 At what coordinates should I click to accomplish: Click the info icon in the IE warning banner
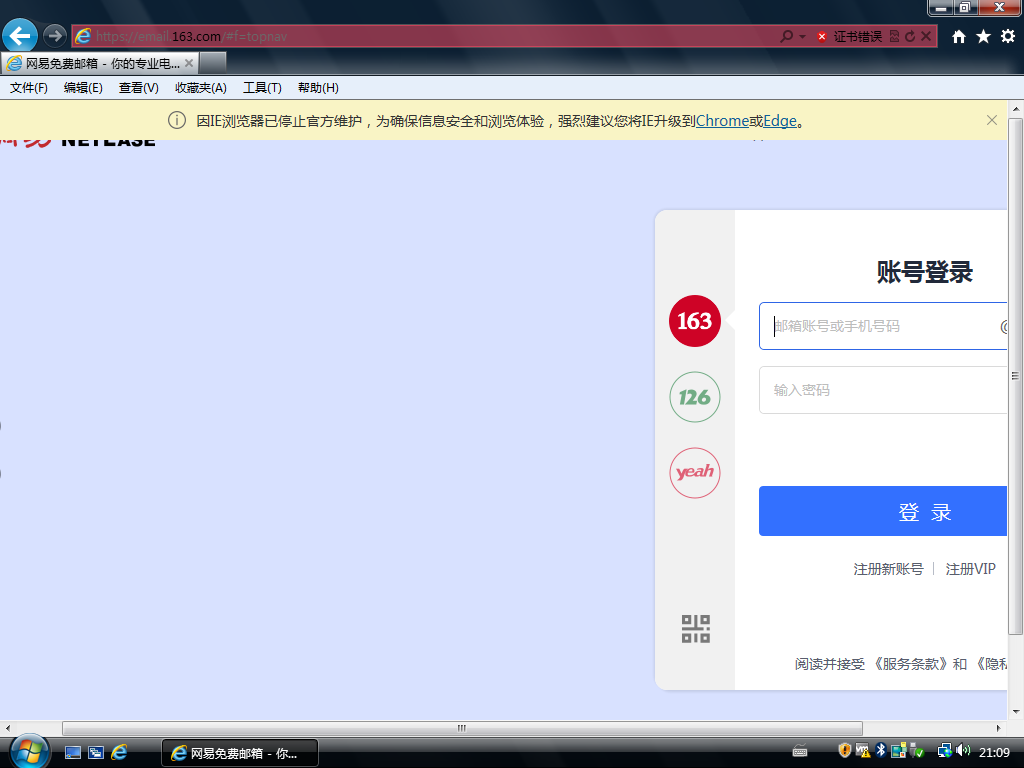[x=177, y=120]
